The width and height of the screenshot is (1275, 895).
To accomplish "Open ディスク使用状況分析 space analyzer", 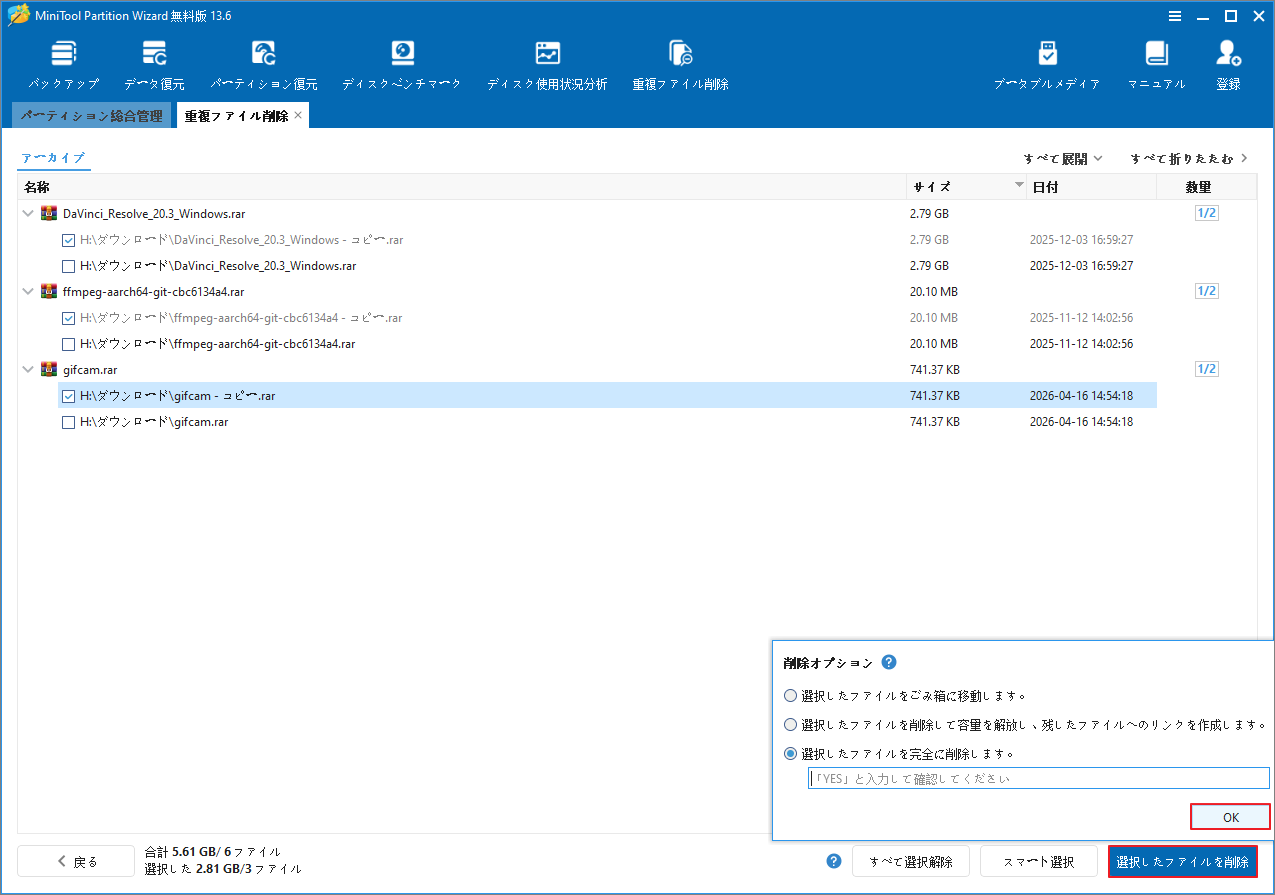I will pyautogui.click(x=547, y=66).
